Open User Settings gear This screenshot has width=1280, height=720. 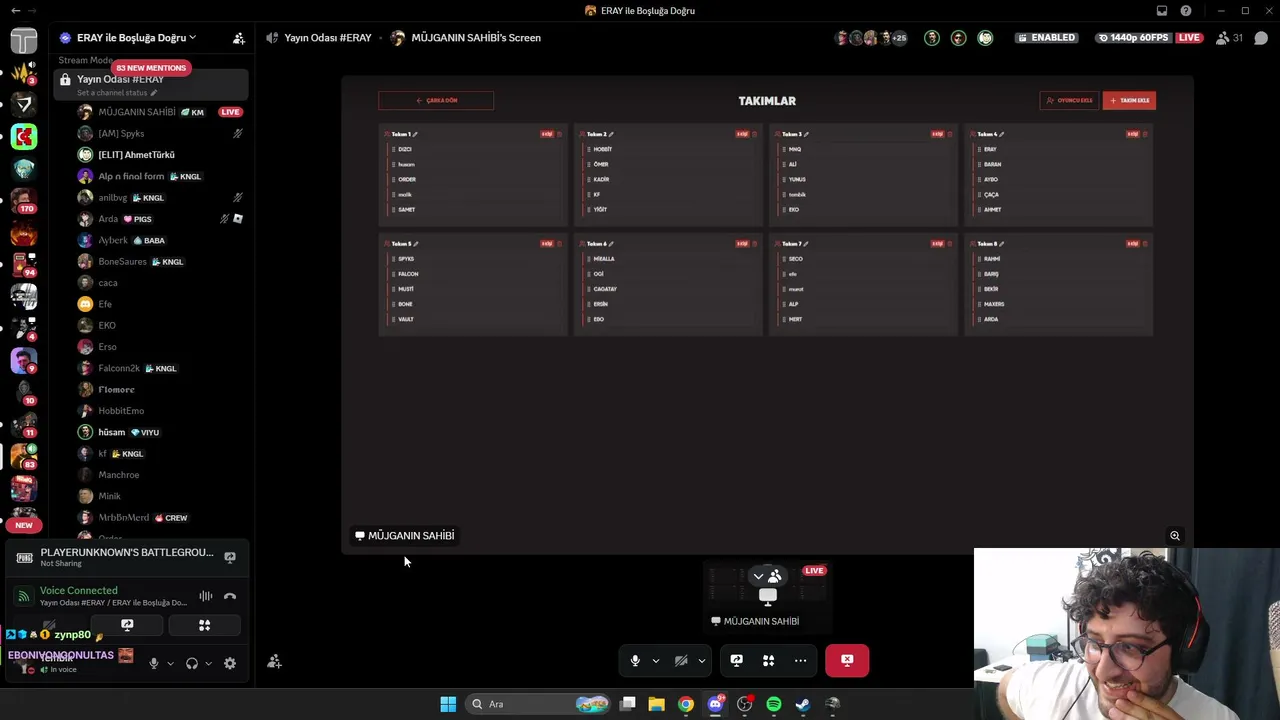tap(230, 663)
